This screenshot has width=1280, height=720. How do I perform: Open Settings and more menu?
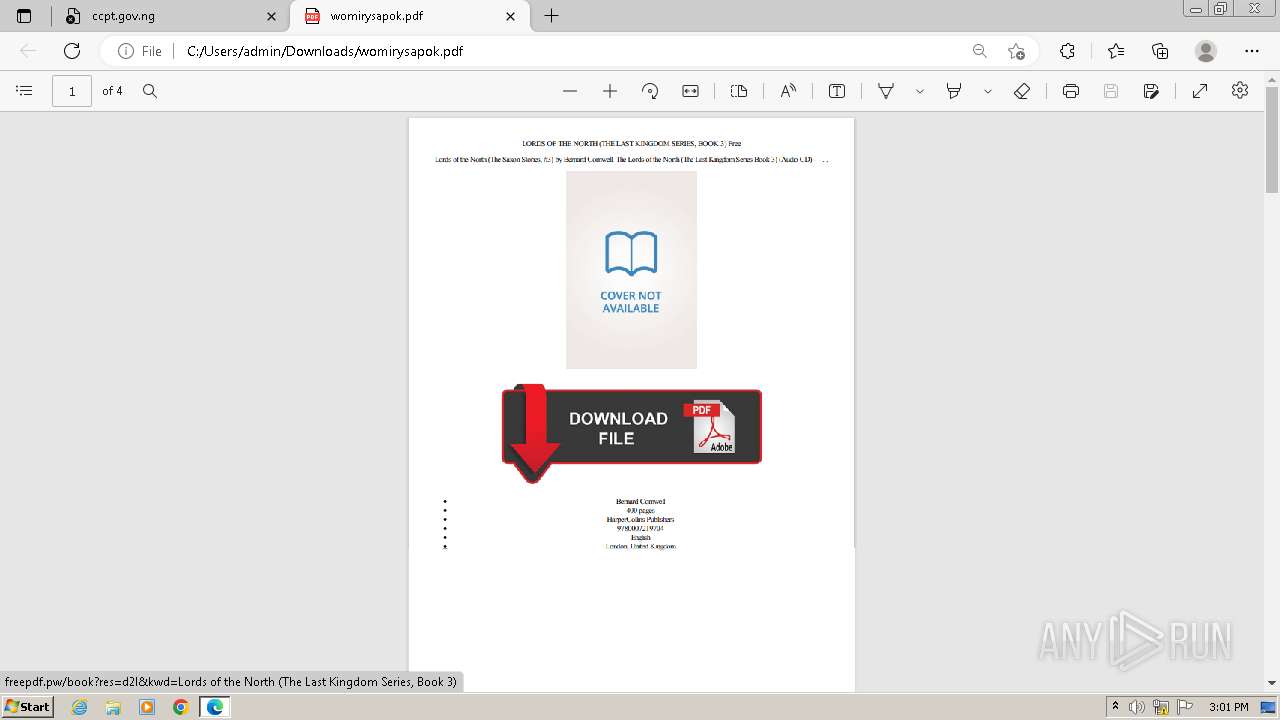coord(1252,51)
